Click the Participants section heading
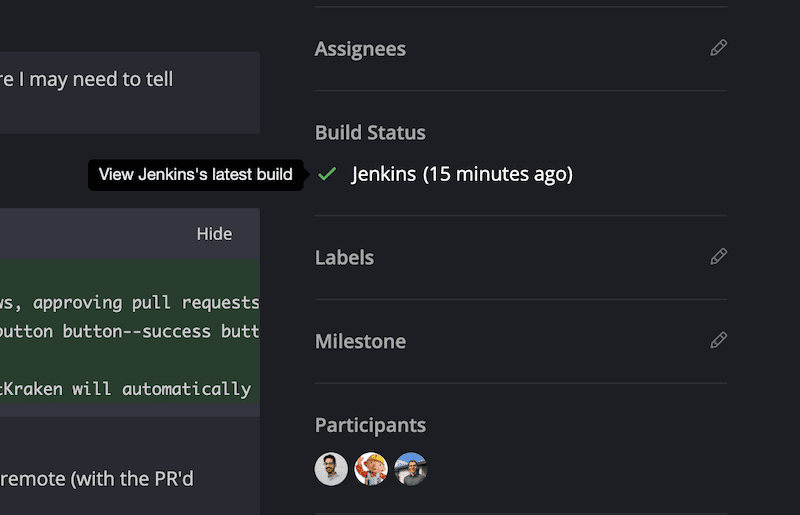This screenshot has width=800, height=515. 370,425
